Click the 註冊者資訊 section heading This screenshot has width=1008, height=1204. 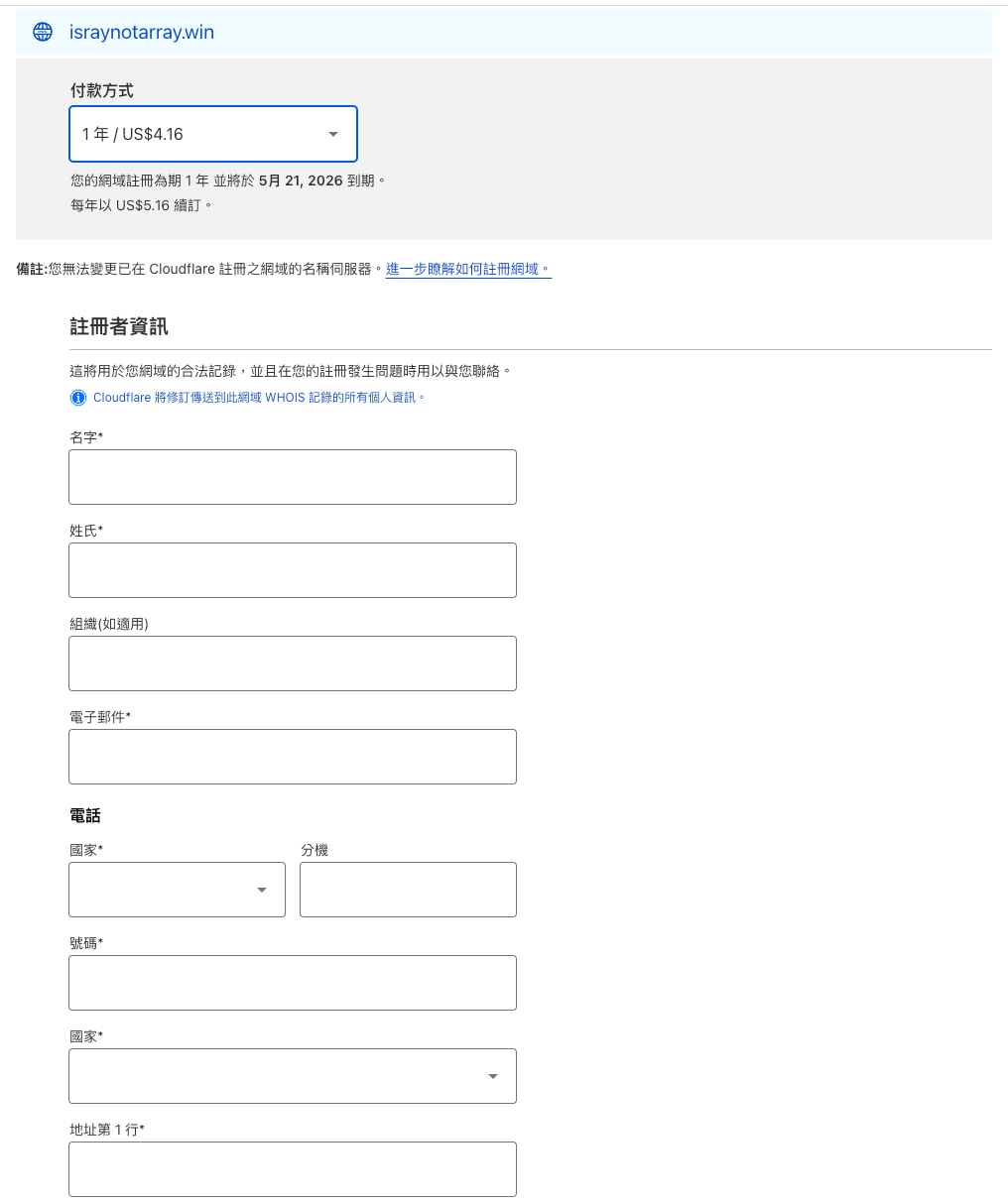click(x=119, y=326)
